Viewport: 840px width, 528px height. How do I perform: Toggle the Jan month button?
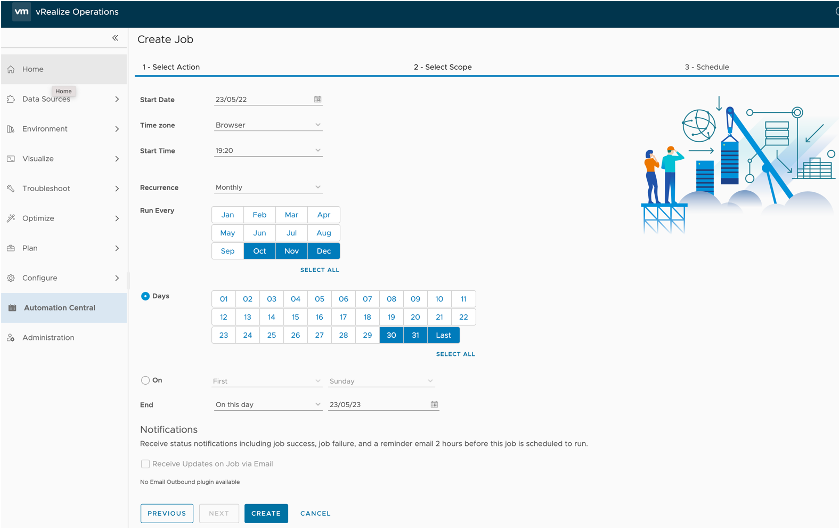(228, 215)
